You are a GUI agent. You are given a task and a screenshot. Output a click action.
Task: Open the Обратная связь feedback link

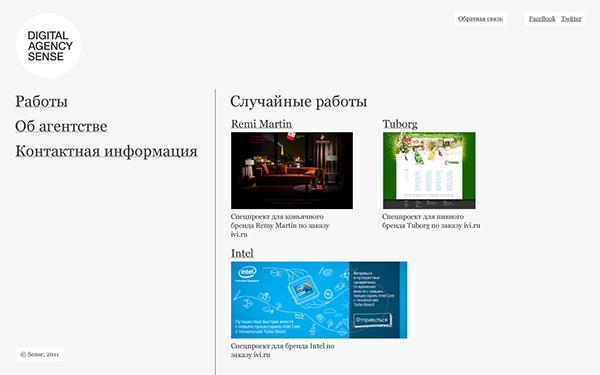coord(480,18)
